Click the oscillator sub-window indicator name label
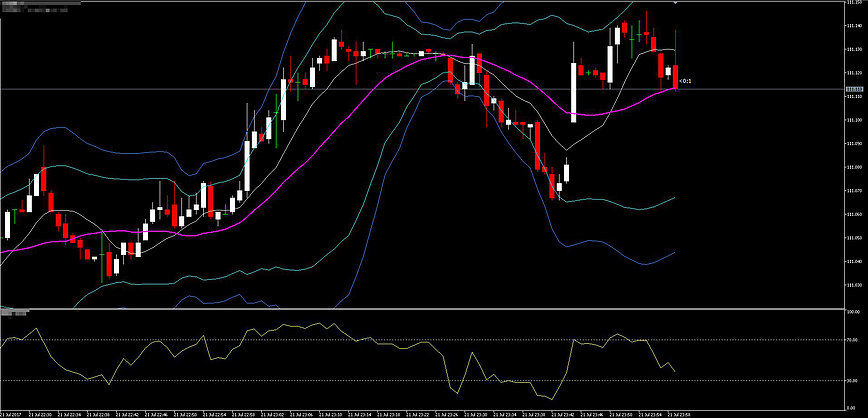This screenshot has width=868, height=418. coord(14,314)
